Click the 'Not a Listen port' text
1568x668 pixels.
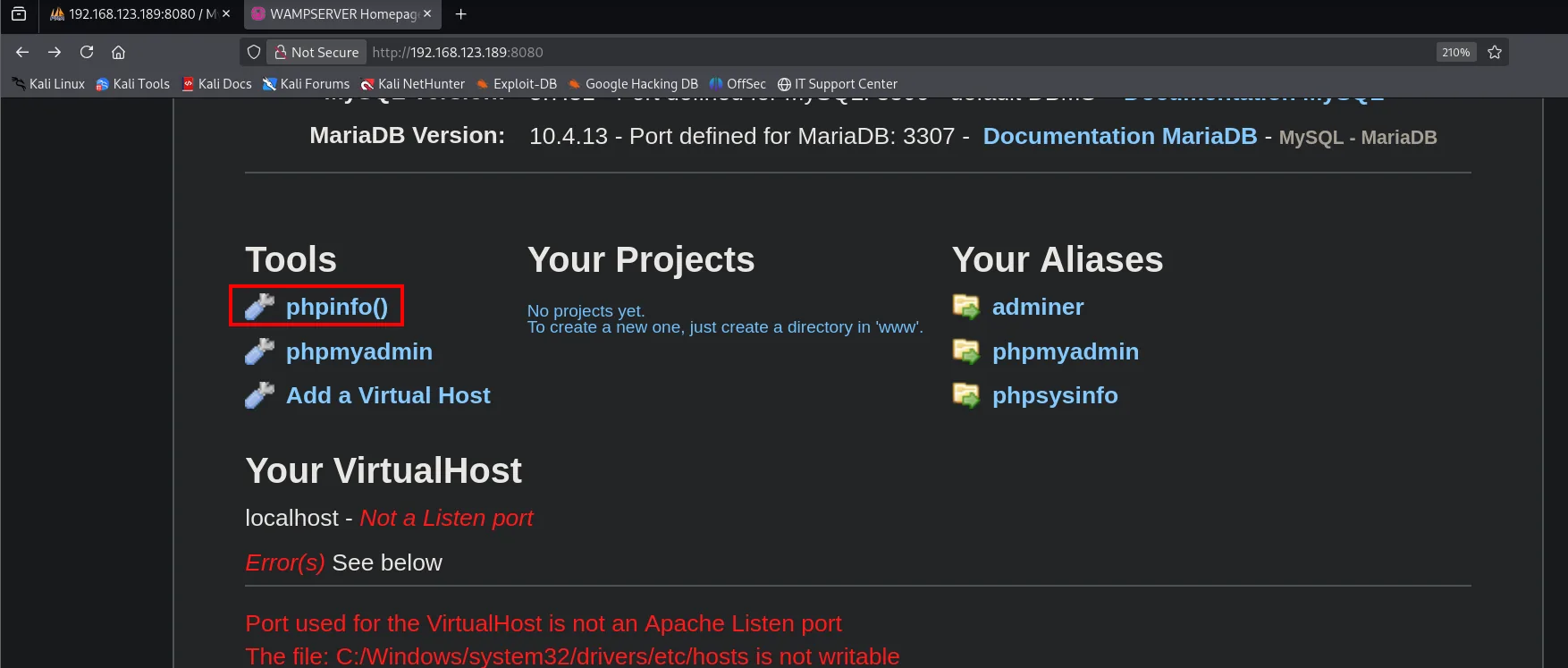(446, 518)
